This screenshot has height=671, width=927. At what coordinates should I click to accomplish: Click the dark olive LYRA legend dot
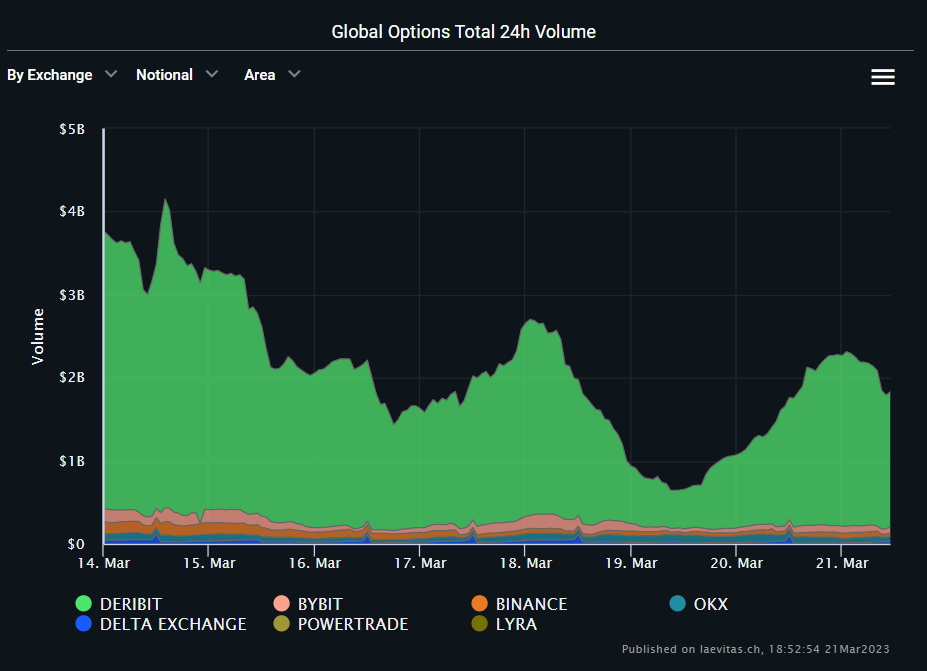pos(479,624)
